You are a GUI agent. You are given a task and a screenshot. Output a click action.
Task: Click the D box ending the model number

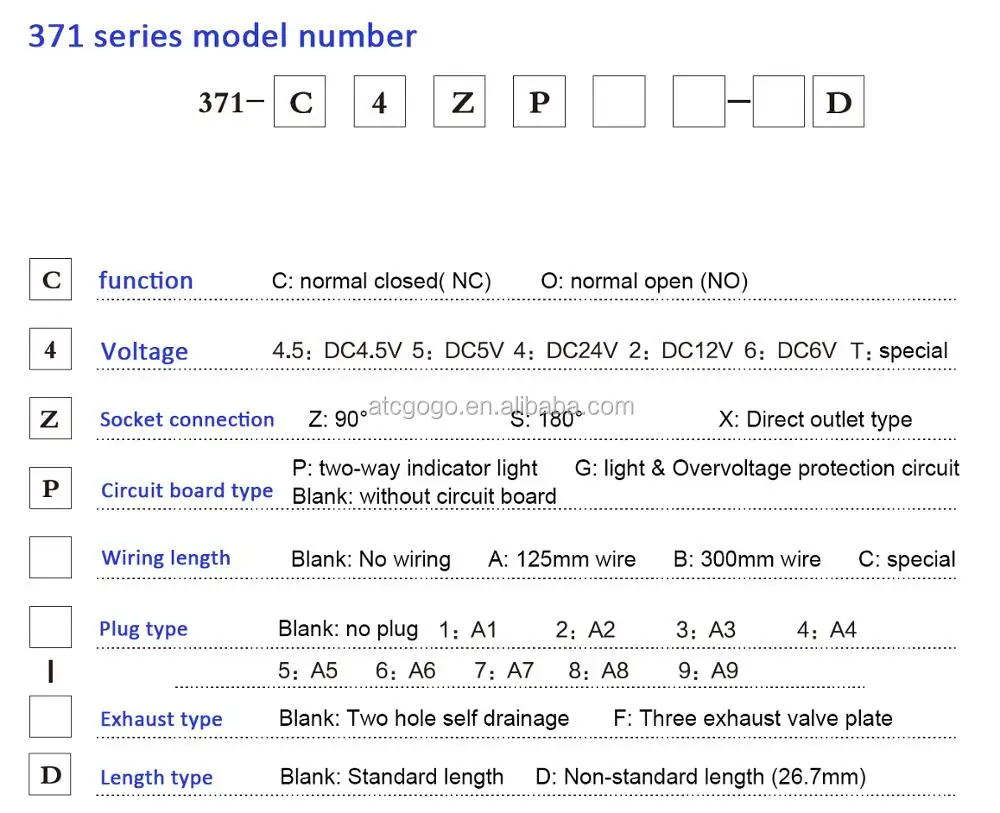click(838, 103)
